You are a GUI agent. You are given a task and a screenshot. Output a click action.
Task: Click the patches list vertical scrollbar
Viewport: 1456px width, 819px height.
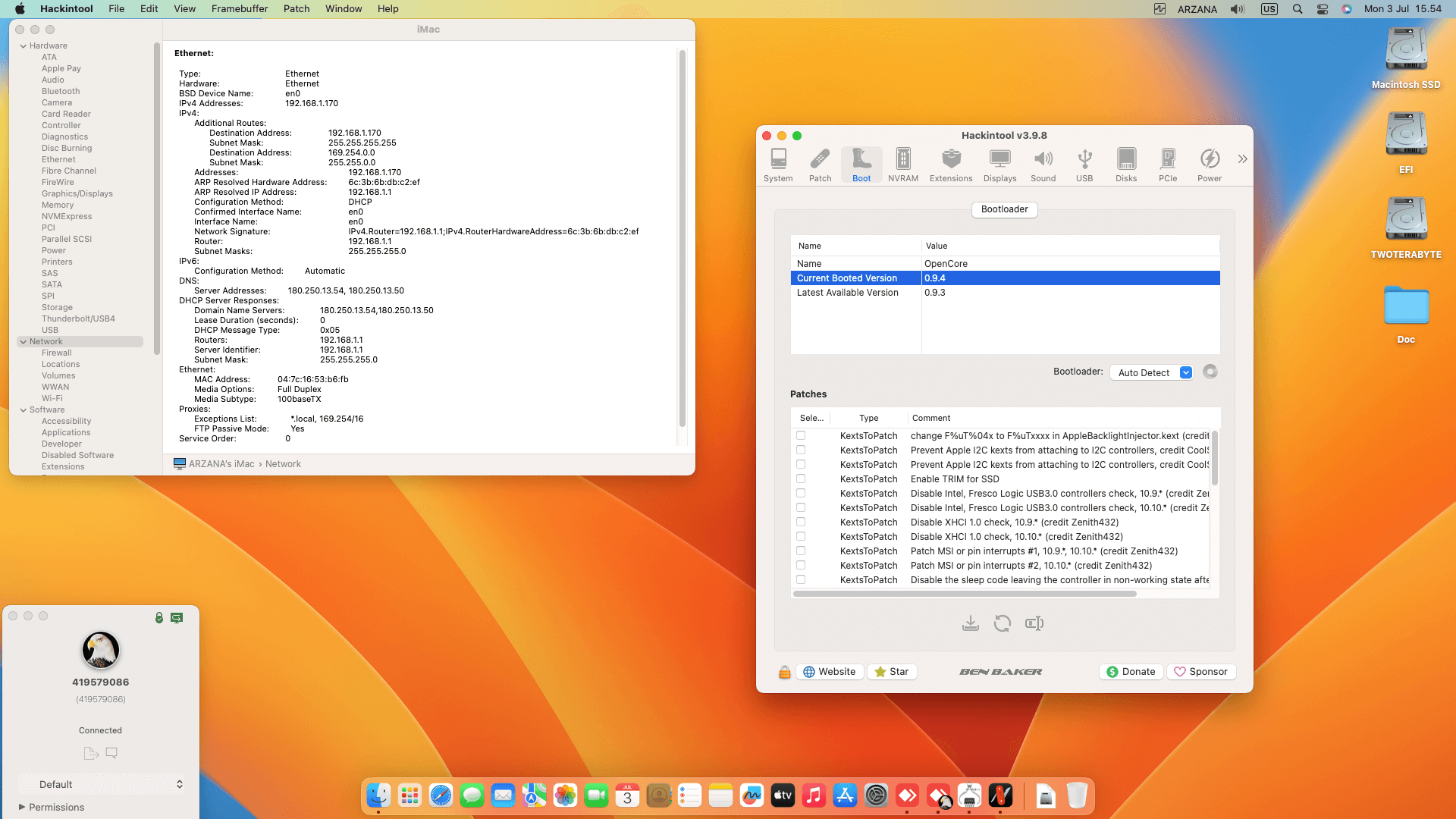(1215, 458)
